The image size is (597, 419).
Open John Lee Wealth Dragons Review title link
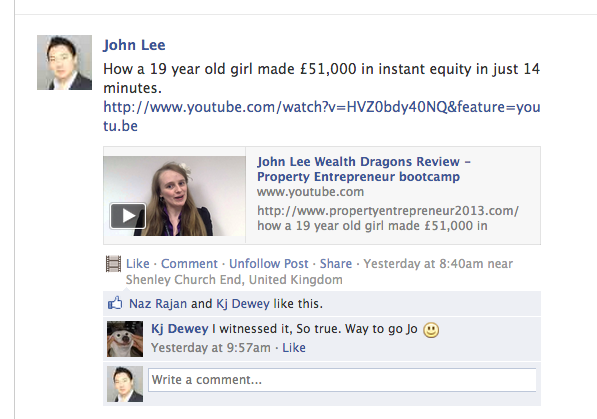pos(364,169)
